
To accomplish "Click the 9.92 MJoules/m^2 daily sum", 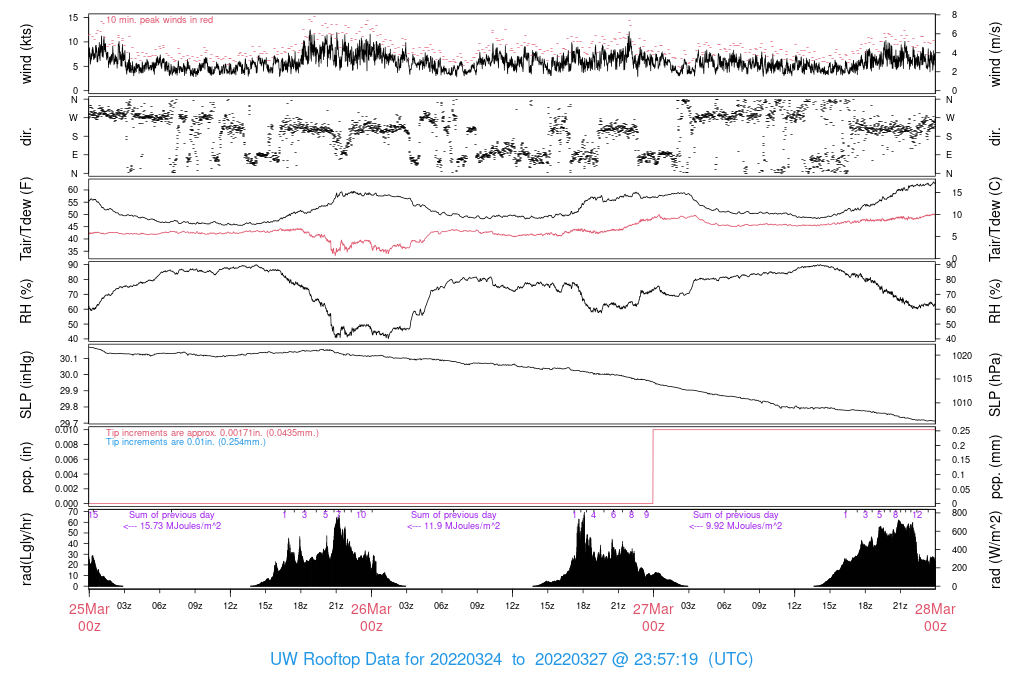I will click(x=735, y=526).
